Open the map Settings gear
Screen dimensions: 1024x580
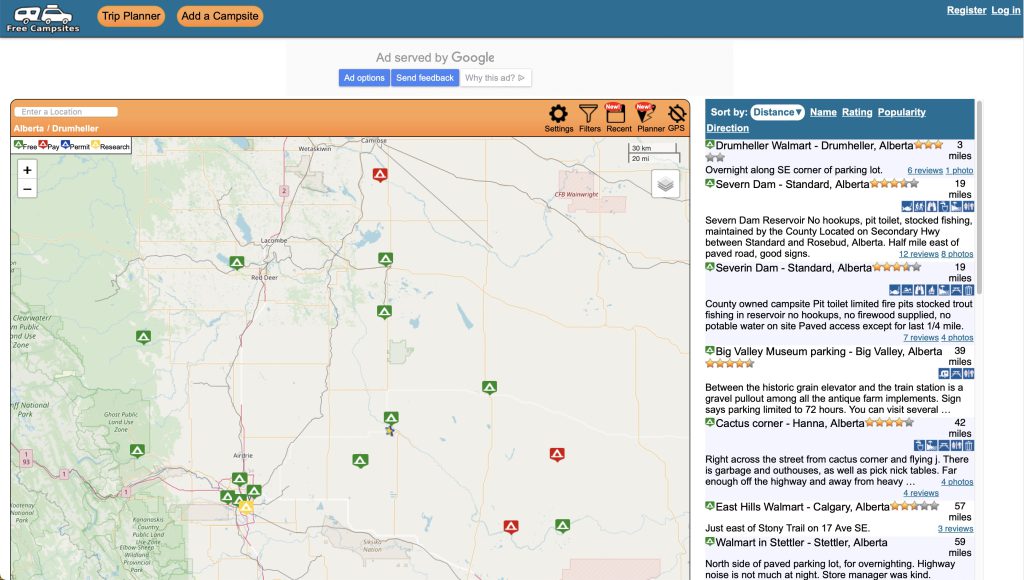558,115
